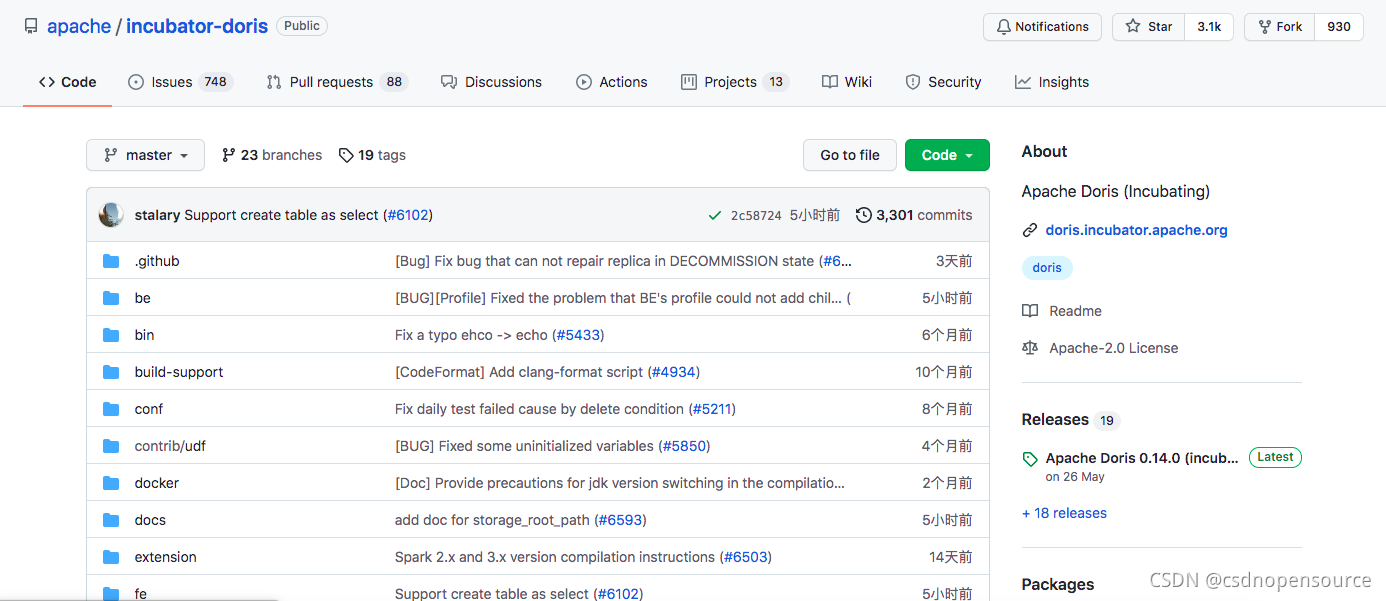The image size is (1386, 601).
Task: Open the 23 branches link
Action: coord(272,155)
